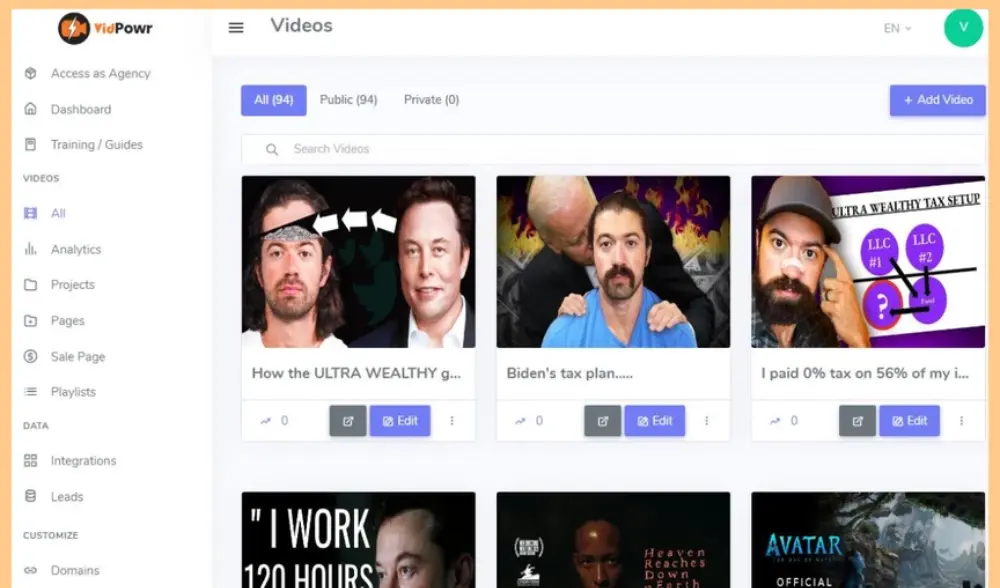Open the Biden's tax plan thumbnail

coord(614,261)
